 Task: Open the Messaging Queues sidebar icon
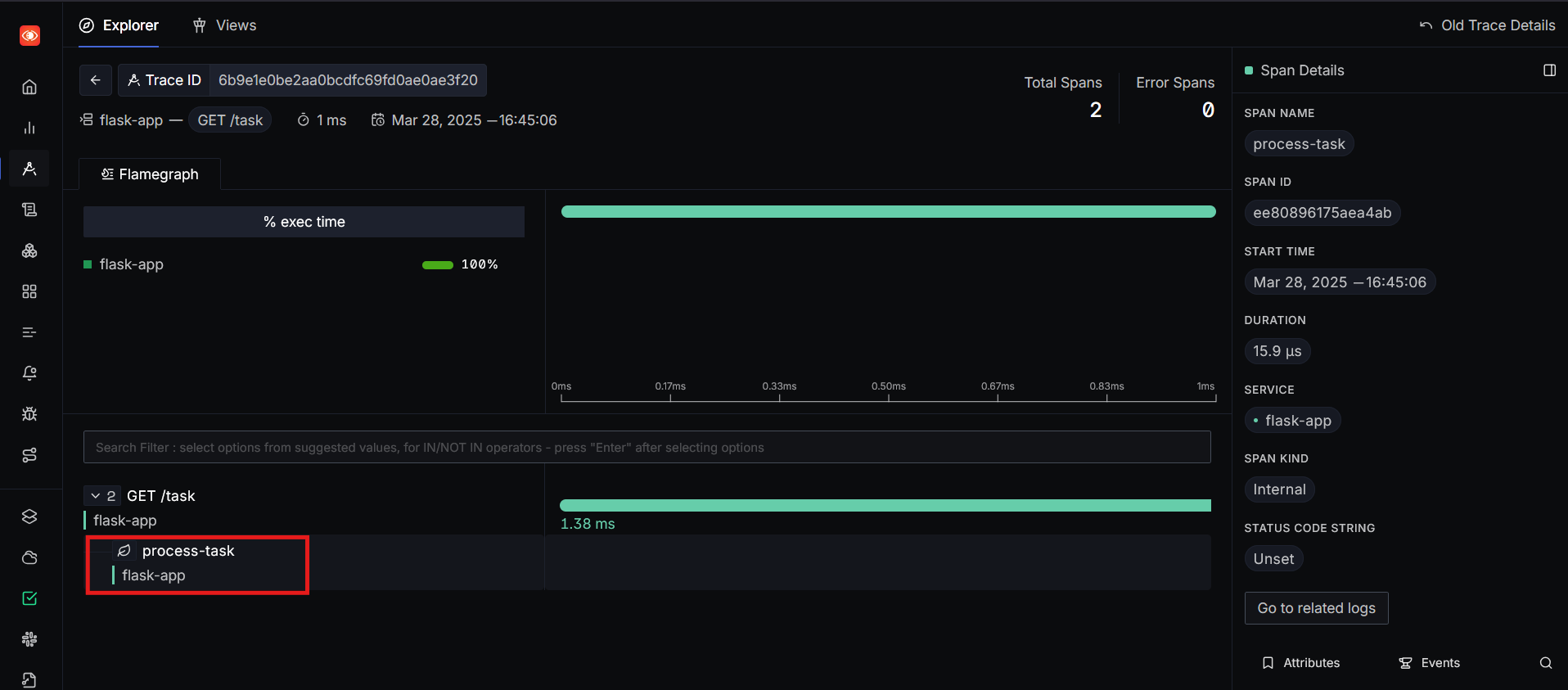pos(29,332)
